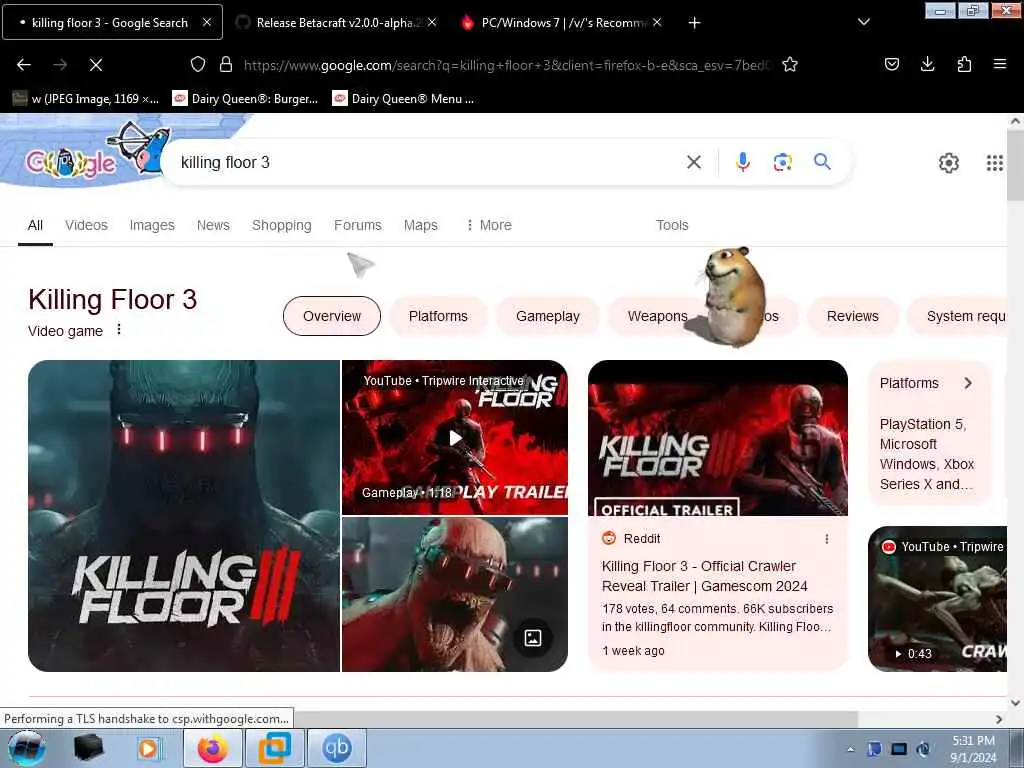This screenshot has height=768, width=1024.
Task: Open the extensions puzzle icon
Action: [x=964, y=64]
